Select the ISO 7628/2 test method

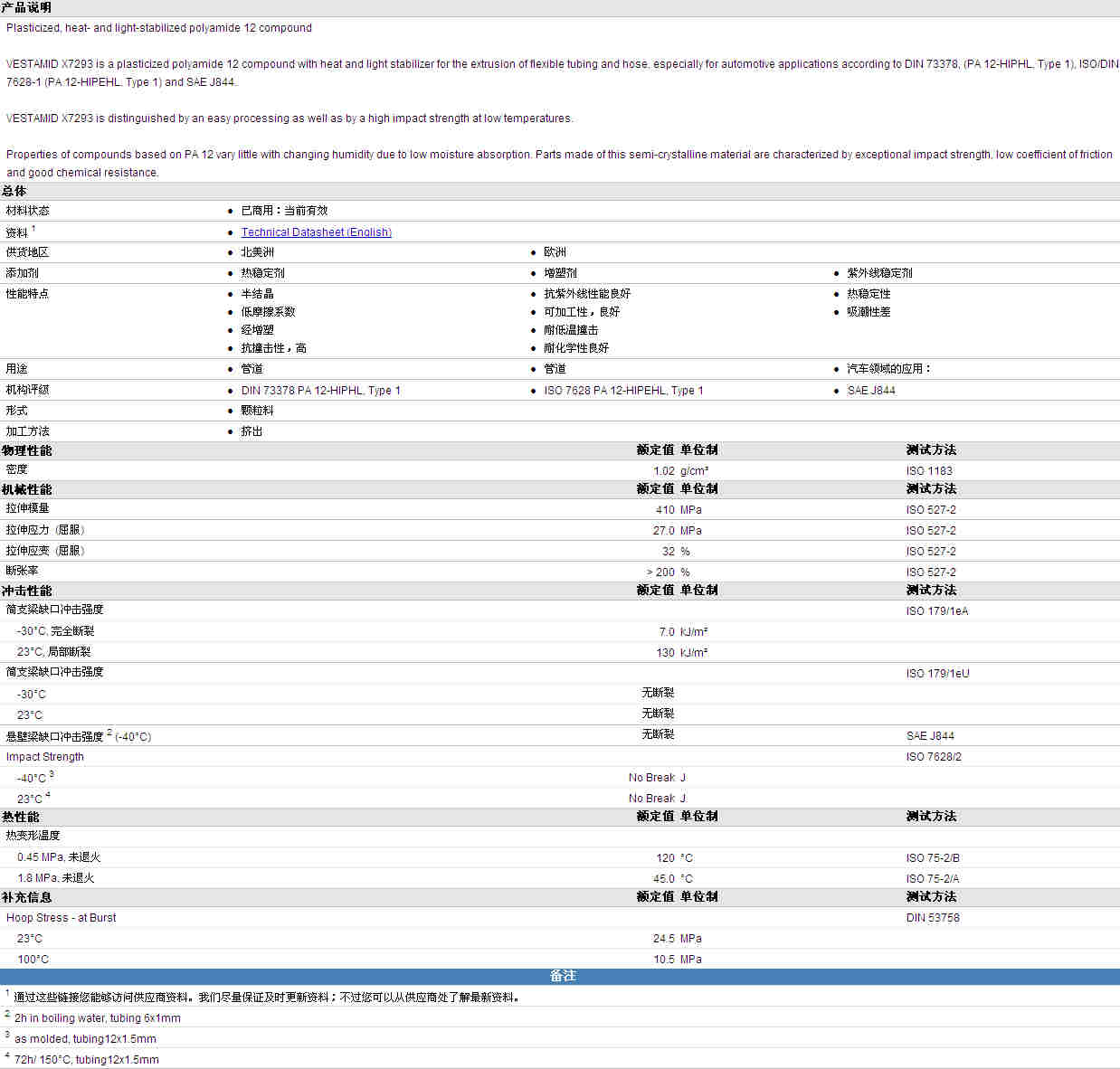click(934, 757)
